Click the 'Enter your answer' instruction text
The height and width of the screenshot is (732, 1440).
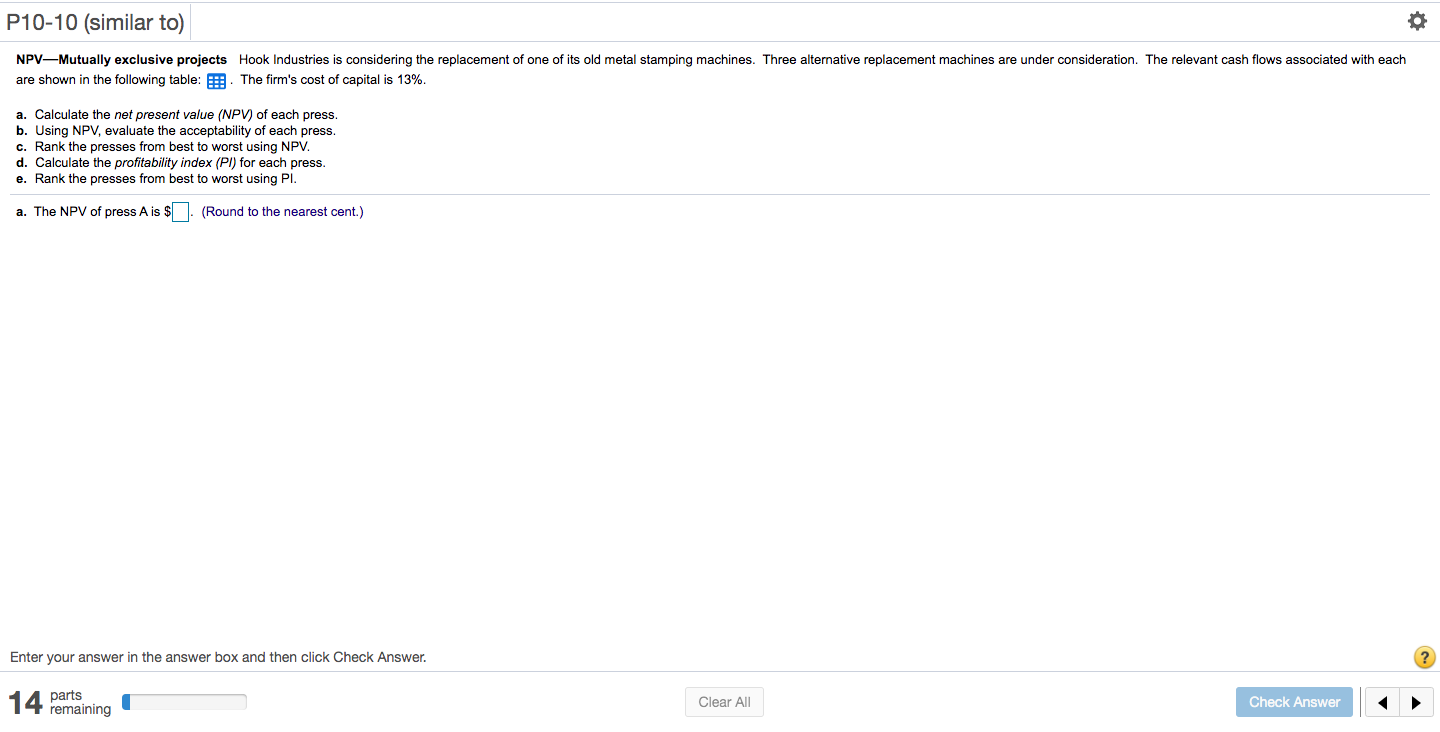click(x=218, y=657)
